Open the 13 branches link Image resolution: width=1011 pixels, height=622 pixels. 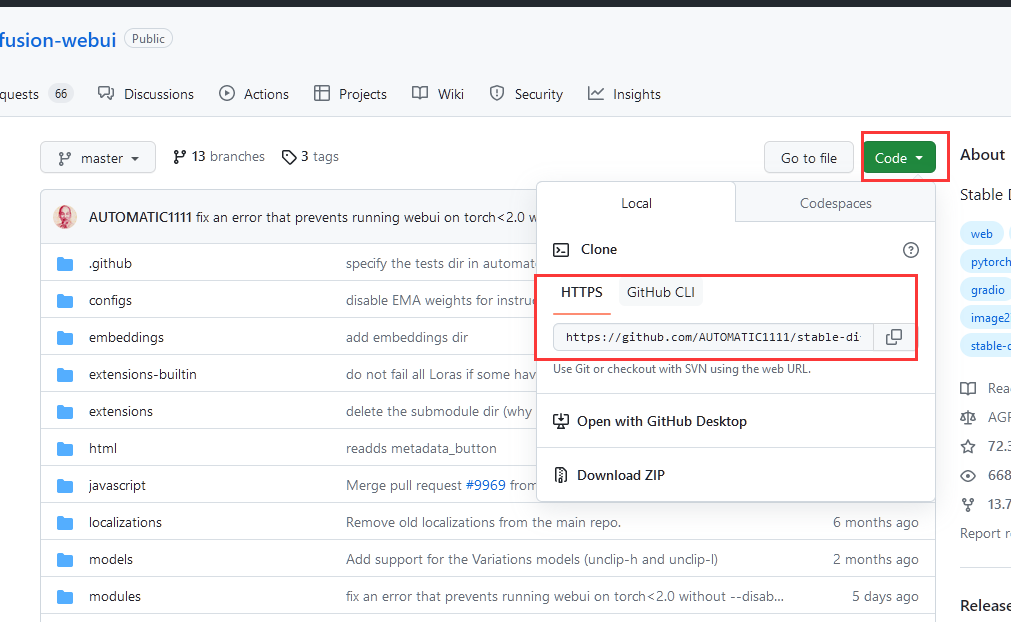pos(219,157)
